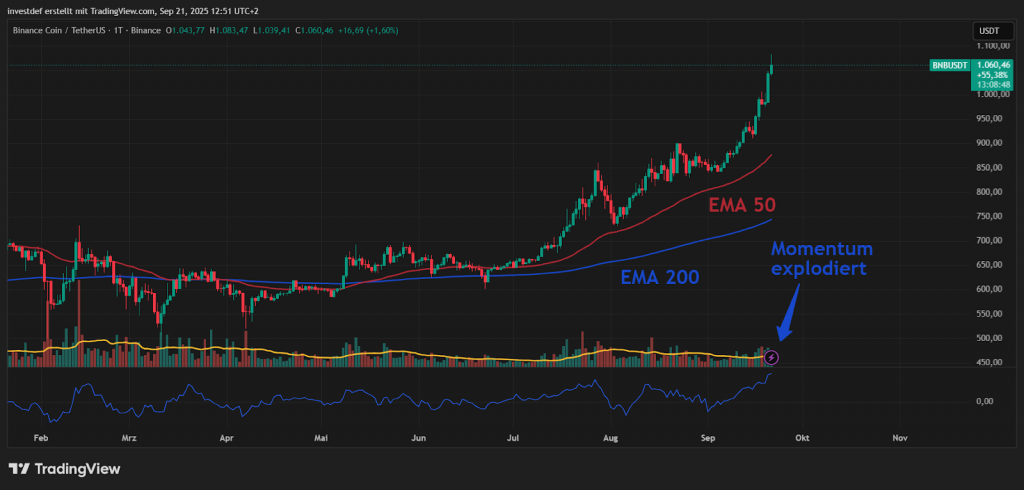Click the Binance Coin / TetherUS symbol title
This screenshot has height=490, width=1024.
click(x=60, y=30)
